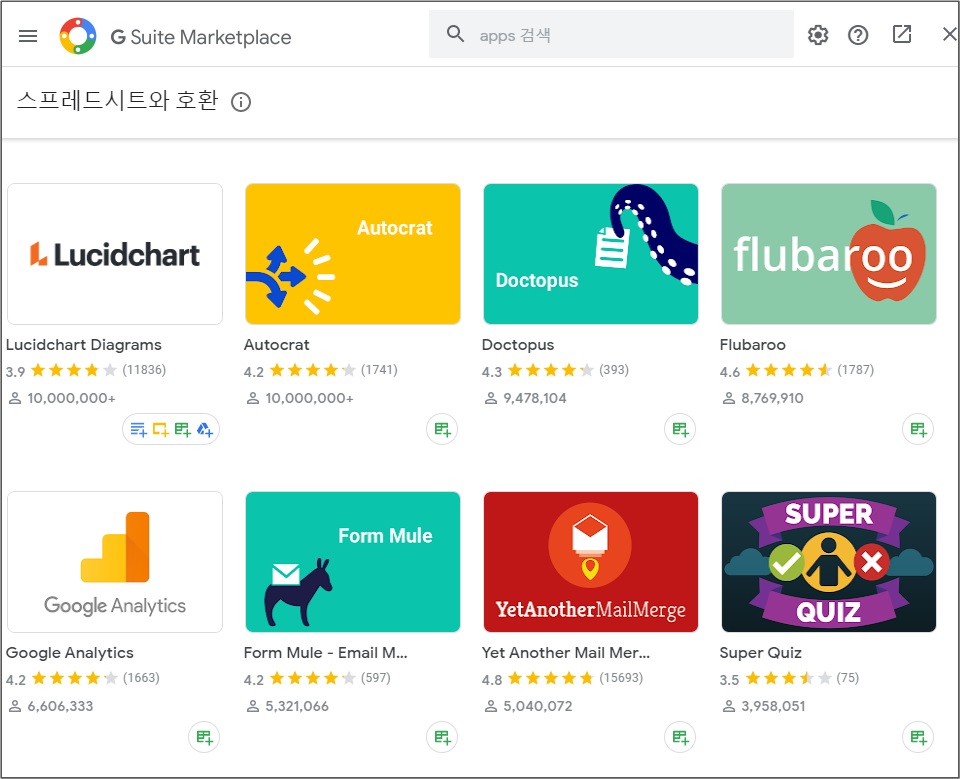Click Doctopus user count 9,478,104
Image resolution: width=961 pixels, height=779 pixels.
click(x=534, y=398)
